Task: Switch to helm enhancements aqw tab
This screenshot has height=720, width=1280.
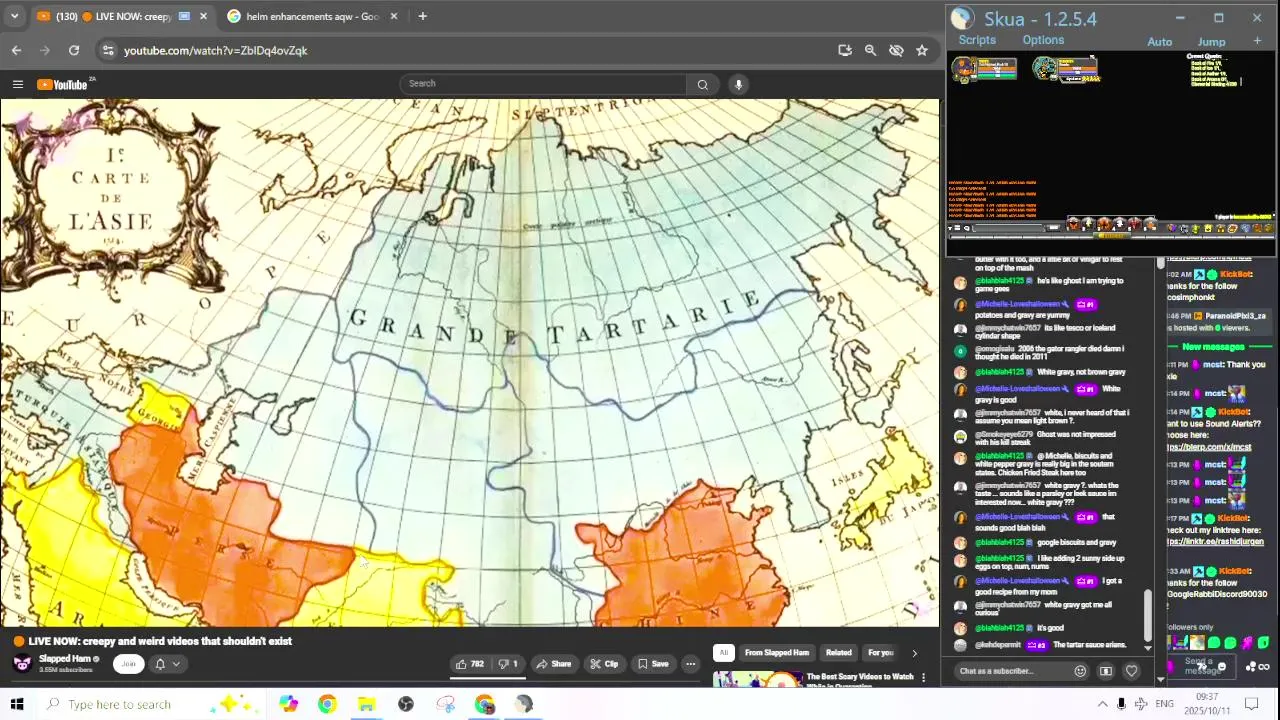Action: click(x=311, y=16)
